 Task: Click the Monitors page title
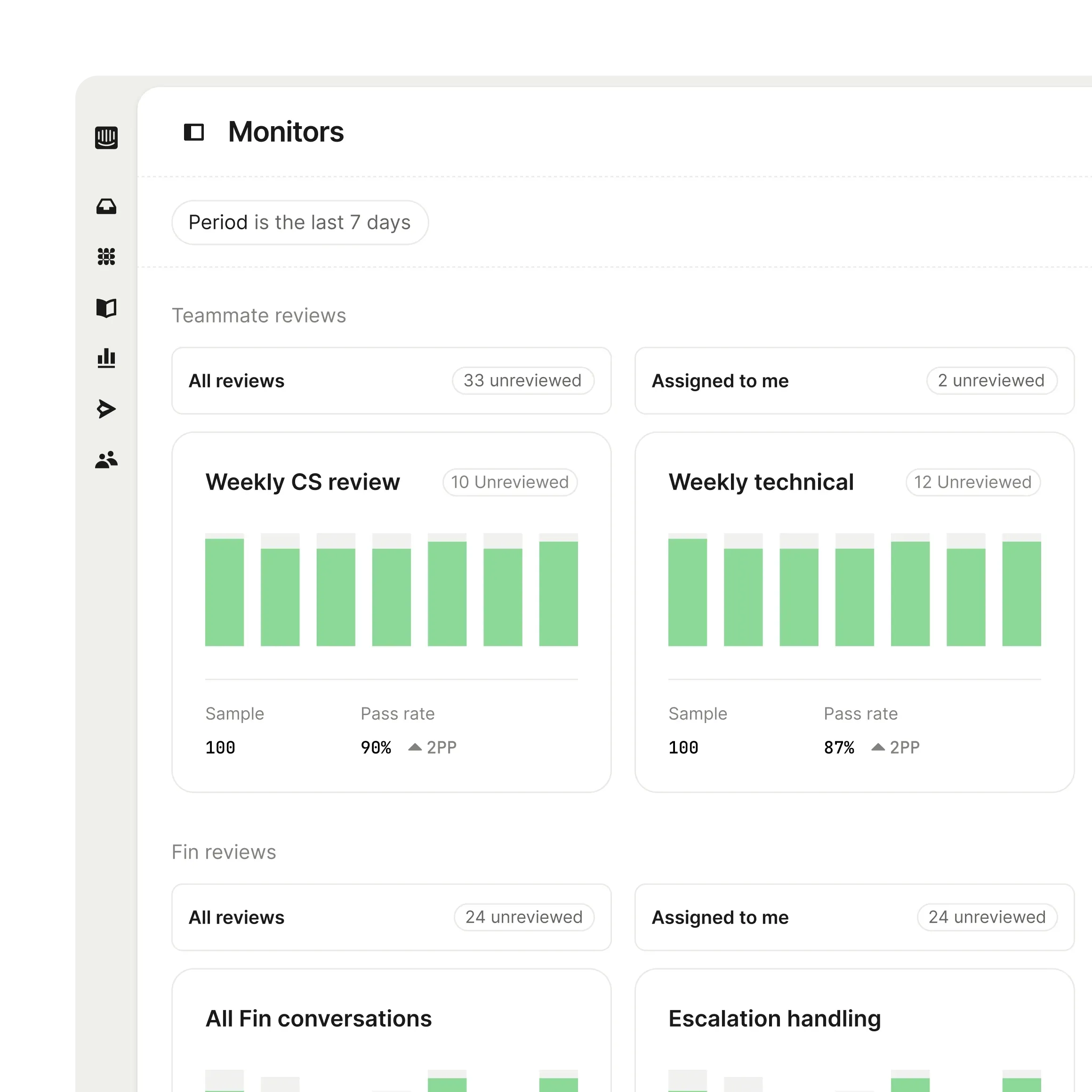(x=286, y=132)
